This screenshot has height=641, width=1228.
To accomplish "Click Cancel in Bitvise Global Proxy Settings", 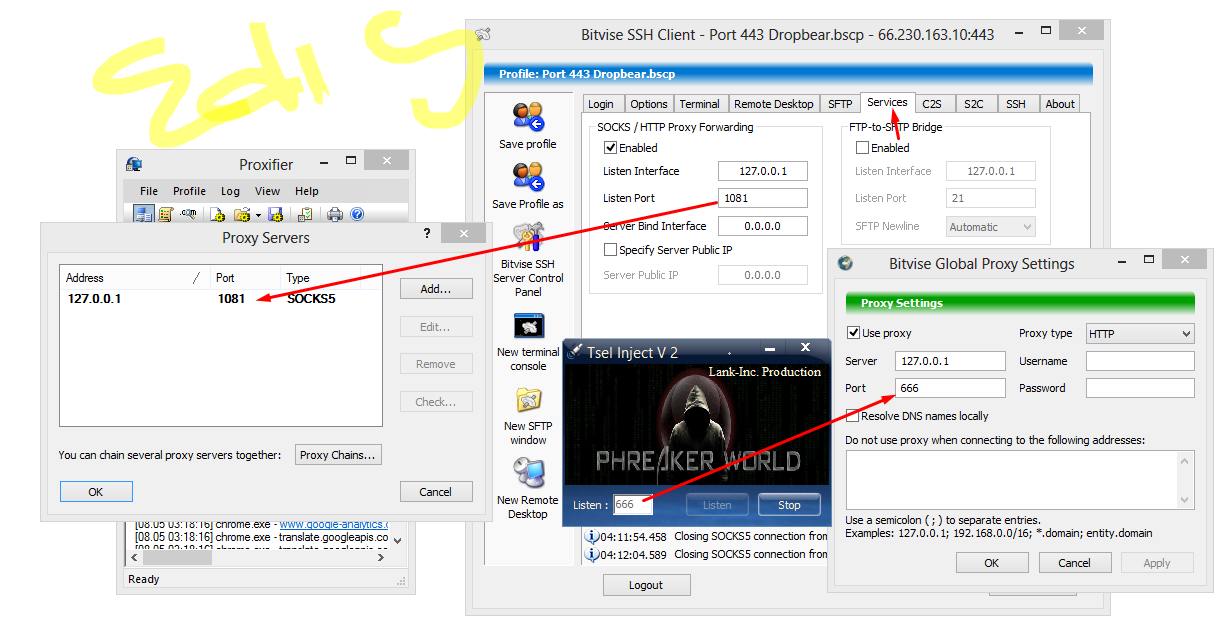I will coord(1075,563).
